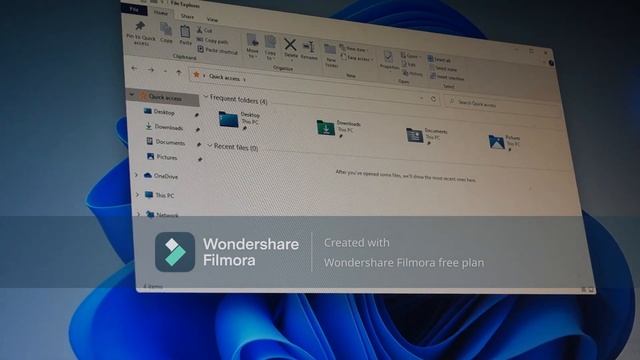Image resolution: width=640 pixels, height=360 pixels.
Task: Click Edit in the Open group
Action: coord(409,64)
